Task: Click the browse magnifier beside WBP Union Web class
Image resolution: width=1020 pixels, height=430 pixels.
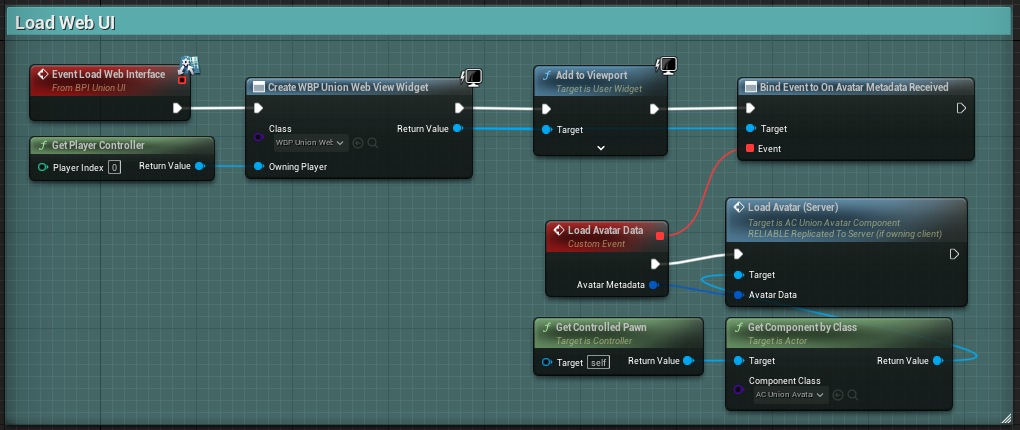Action: 373,142
